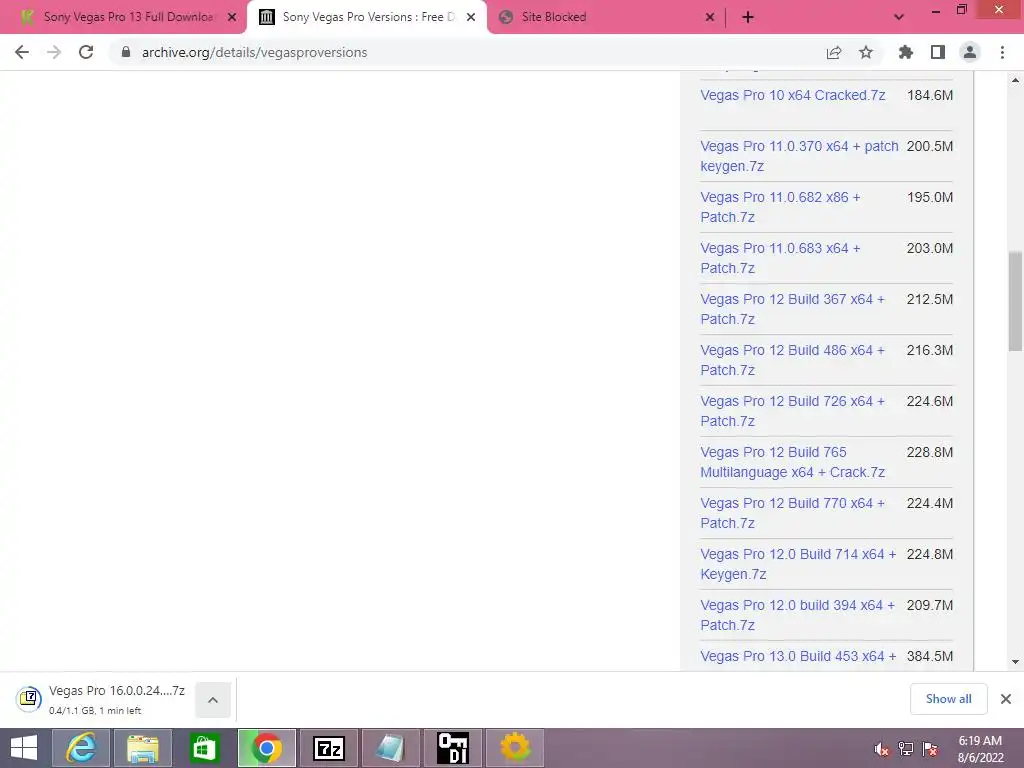Toggle the browser side panel icon

coord(938,52)
